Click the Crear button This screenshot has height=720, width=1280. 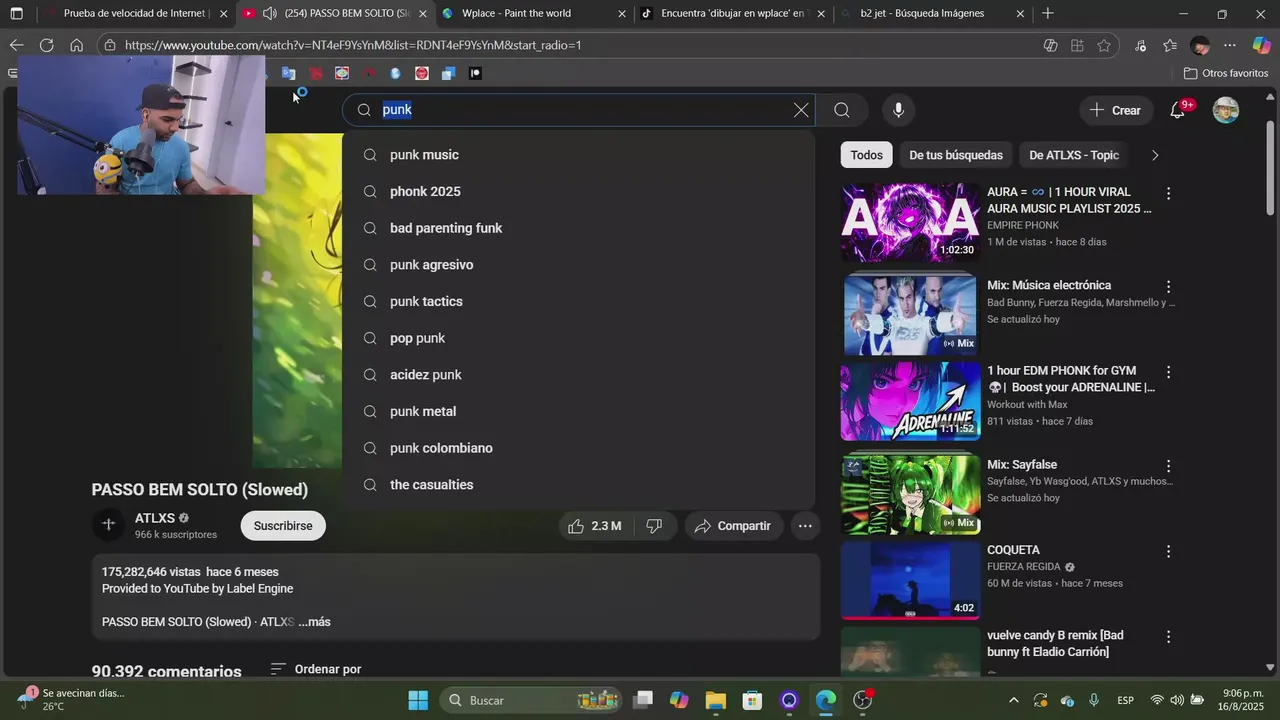click(x=1115, y=110)
